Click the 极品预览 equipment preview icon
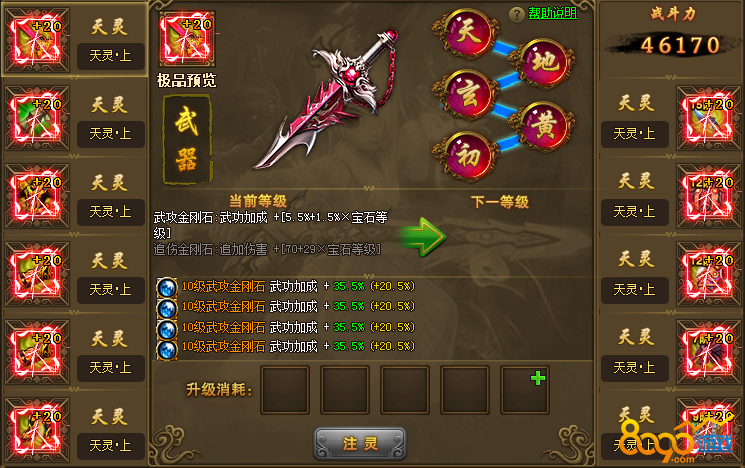 point(187,38)
